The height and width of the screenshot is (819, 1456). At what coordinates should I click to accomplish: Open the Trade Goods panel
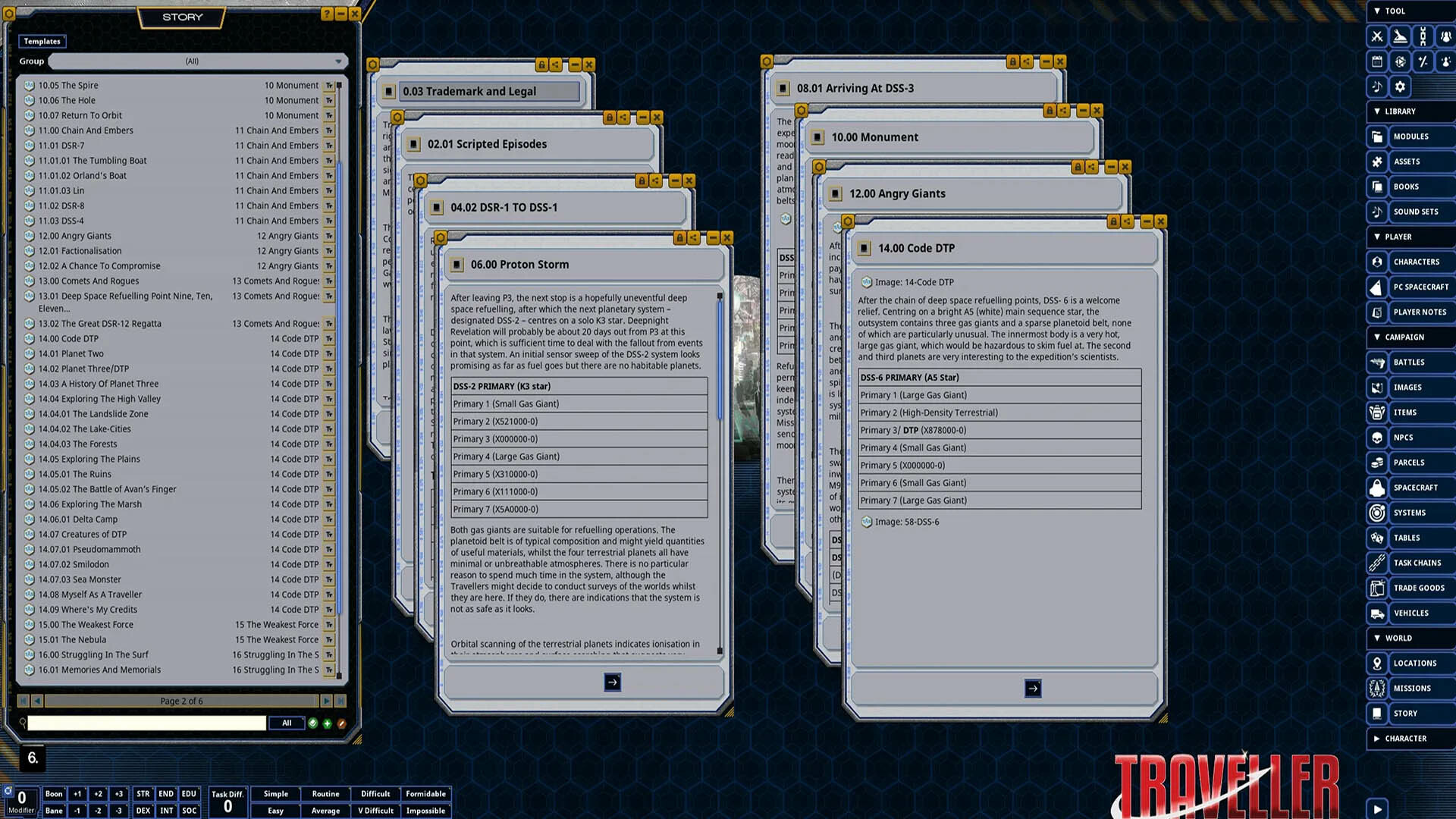pyautogui.click(x=1420, y=588)
